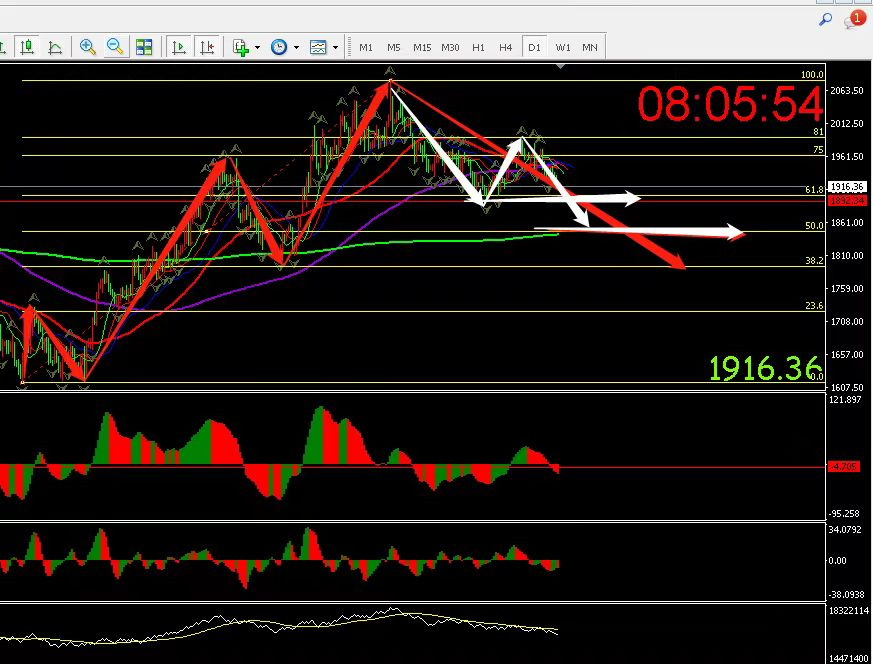Toggle the active D1 timeframe button
The image size is (873, 664).
[x=534, y=47]
